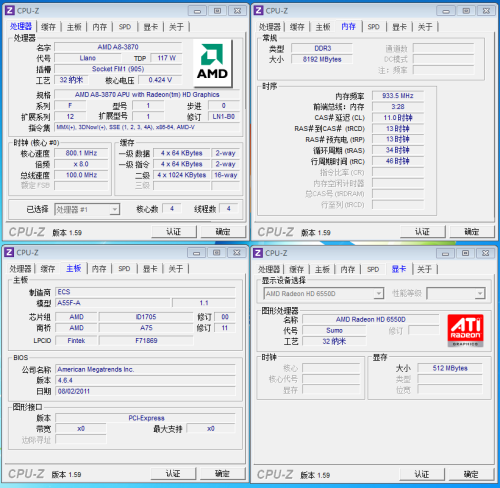Screen dimensions: 500x488
Task: Open the 性能等级 dropdown in graphics window
Action: 456,294
